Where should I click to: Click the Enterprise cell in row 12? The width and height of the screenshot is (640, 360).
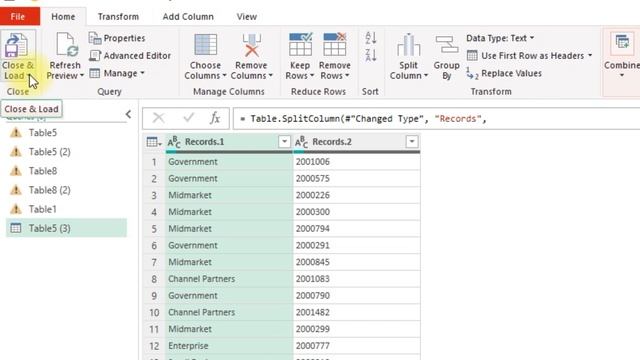(x=229, y=346)
